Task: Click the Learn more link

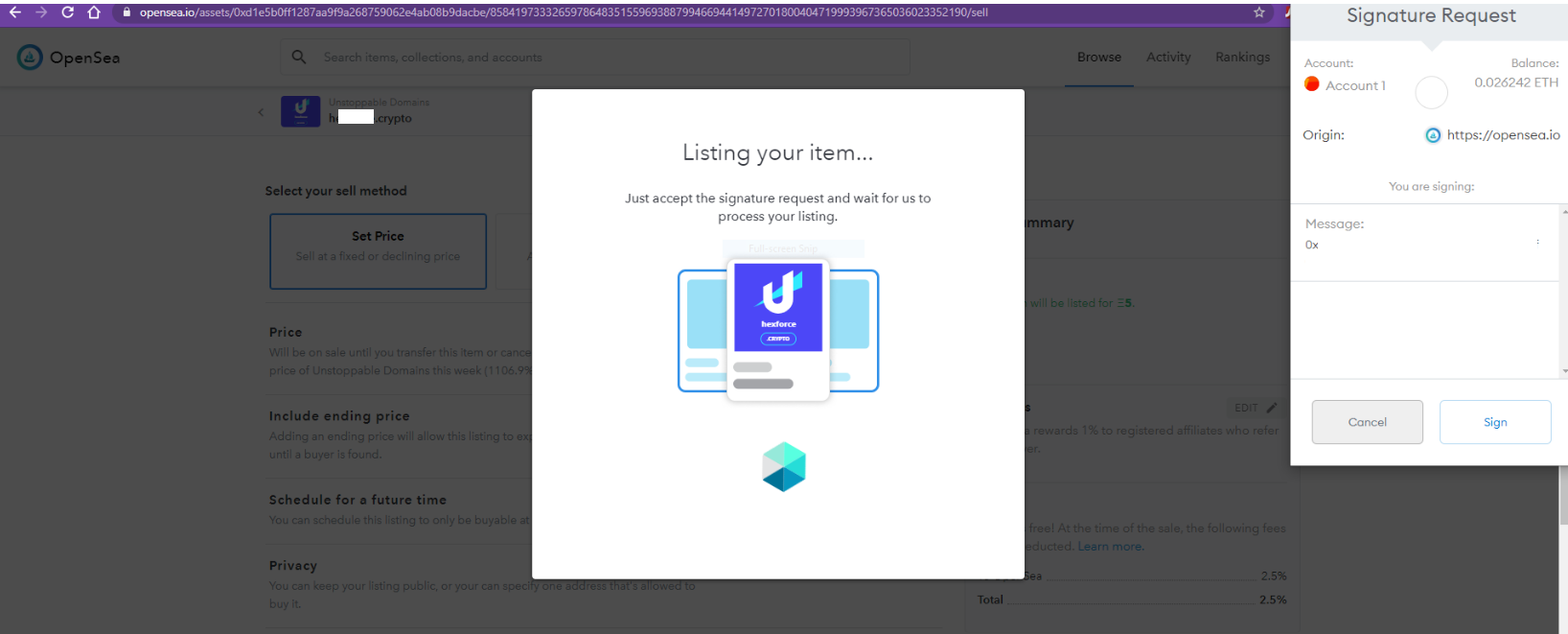Action: (x=1110, y=547)
